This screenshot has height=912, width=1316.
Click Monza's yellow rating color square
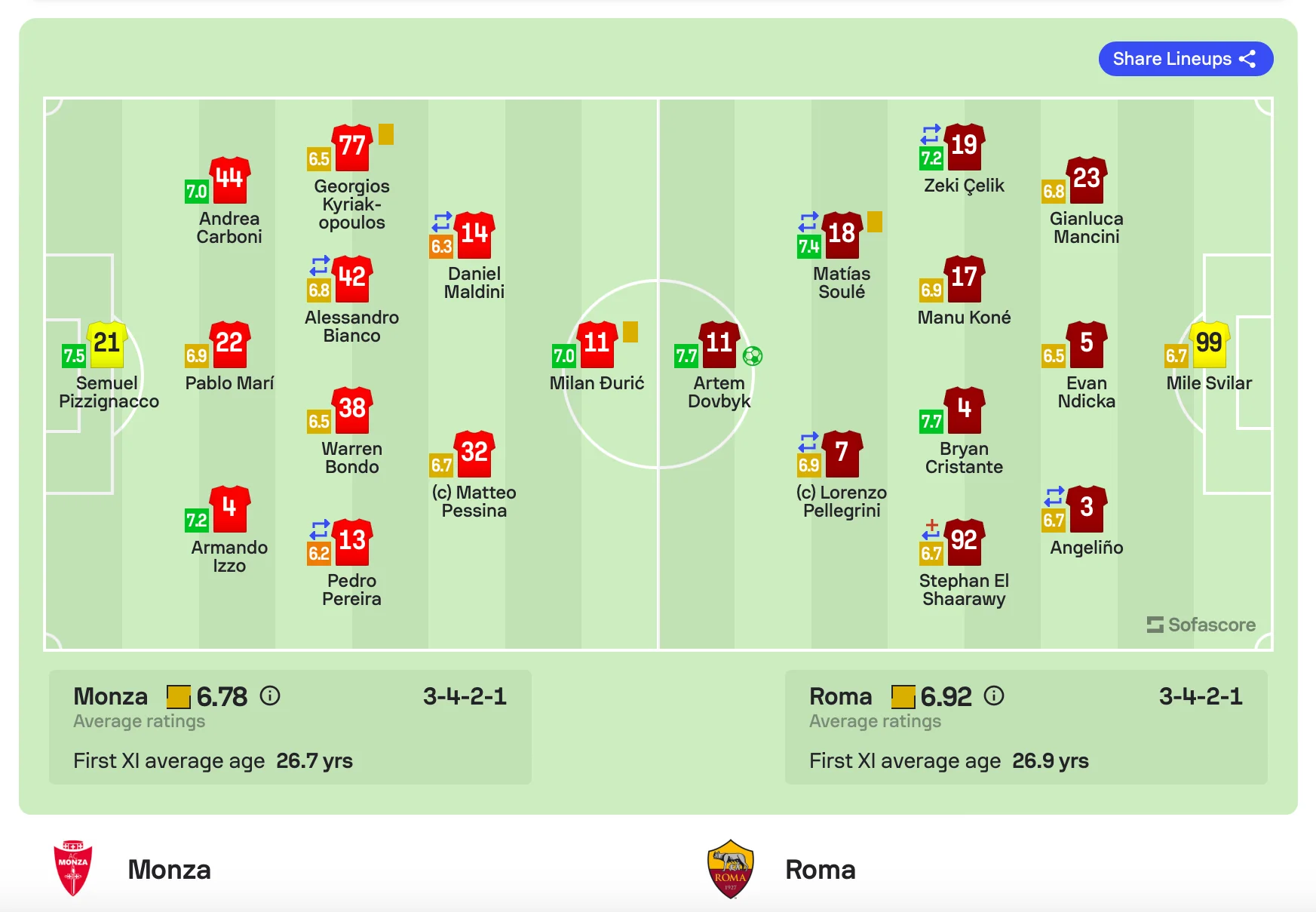[x=179, y=696]
